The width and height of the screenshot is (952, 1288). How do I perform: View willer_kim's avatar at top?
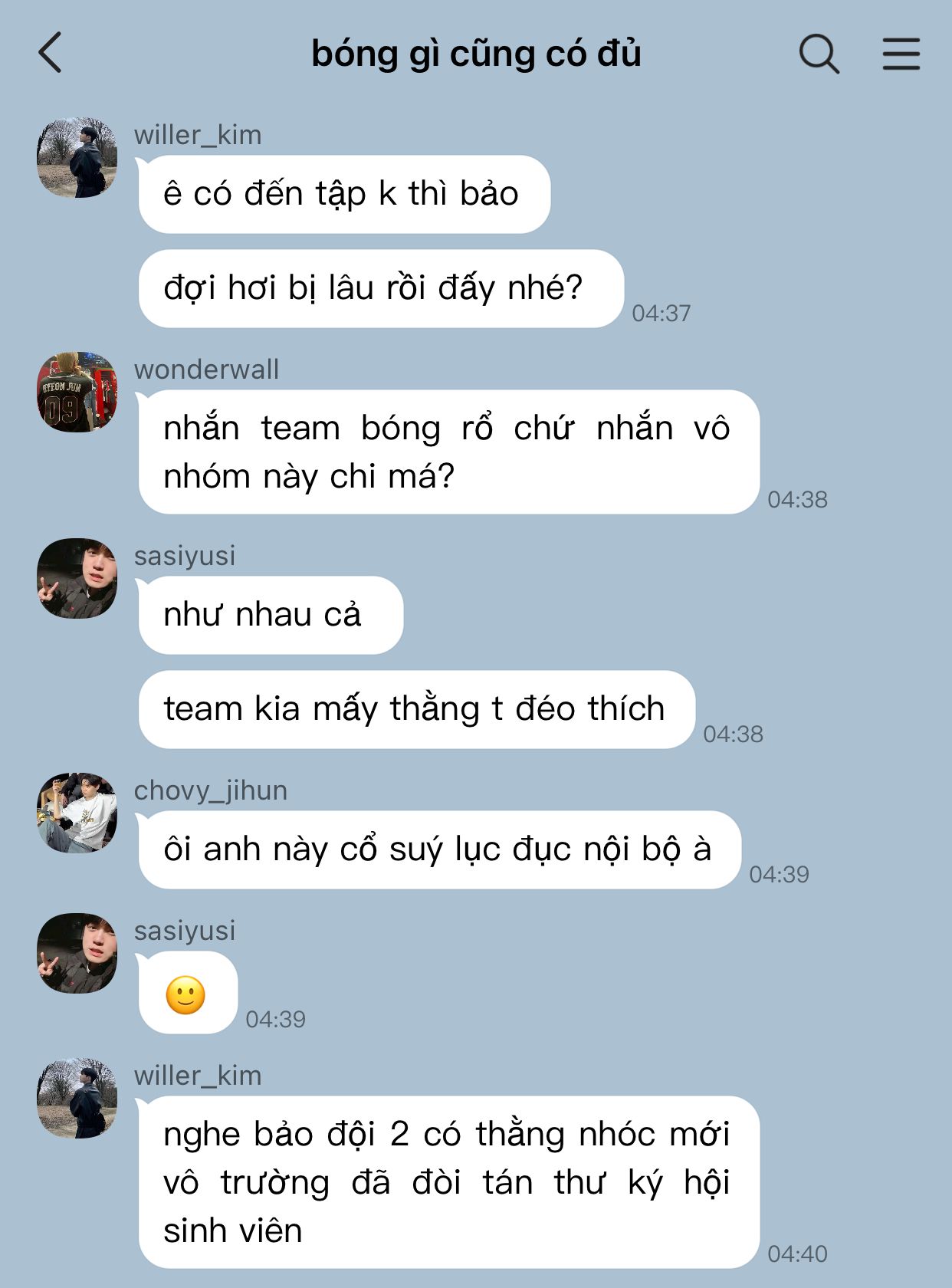(77, 158)
